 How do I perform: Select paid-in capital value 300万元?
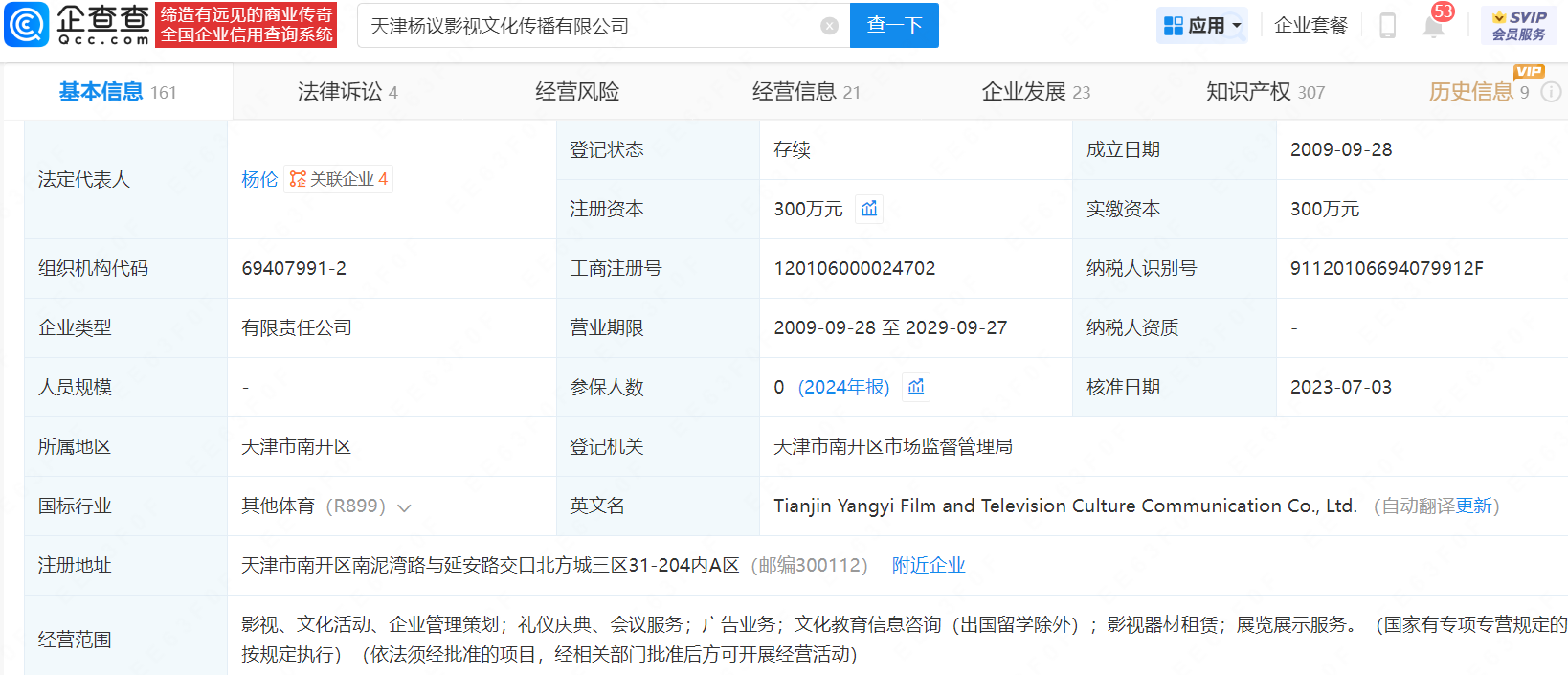point(1325,209)
